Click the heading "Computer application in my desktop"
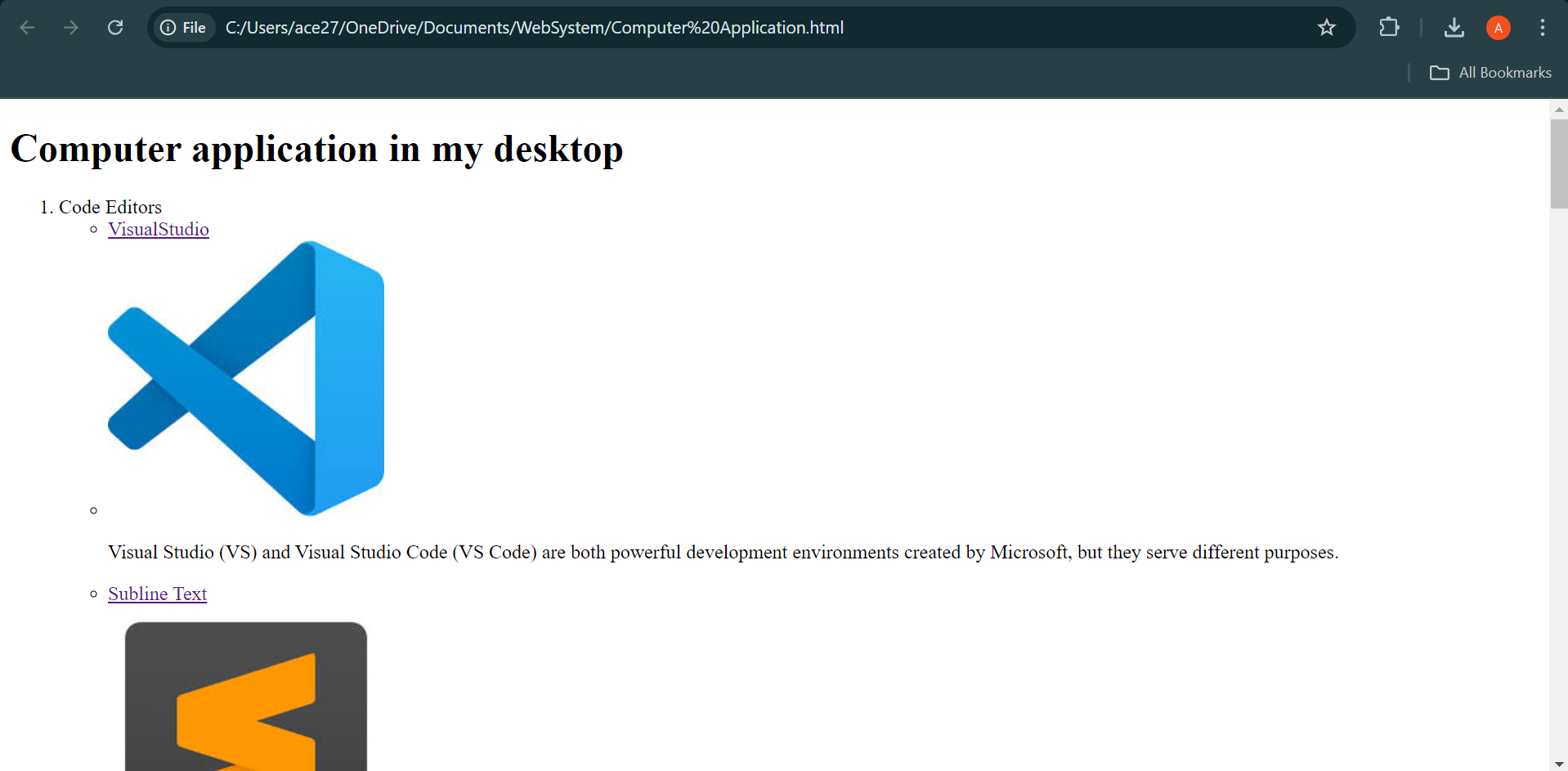This screenshot has width=1568, height=771. pos(317,150)
